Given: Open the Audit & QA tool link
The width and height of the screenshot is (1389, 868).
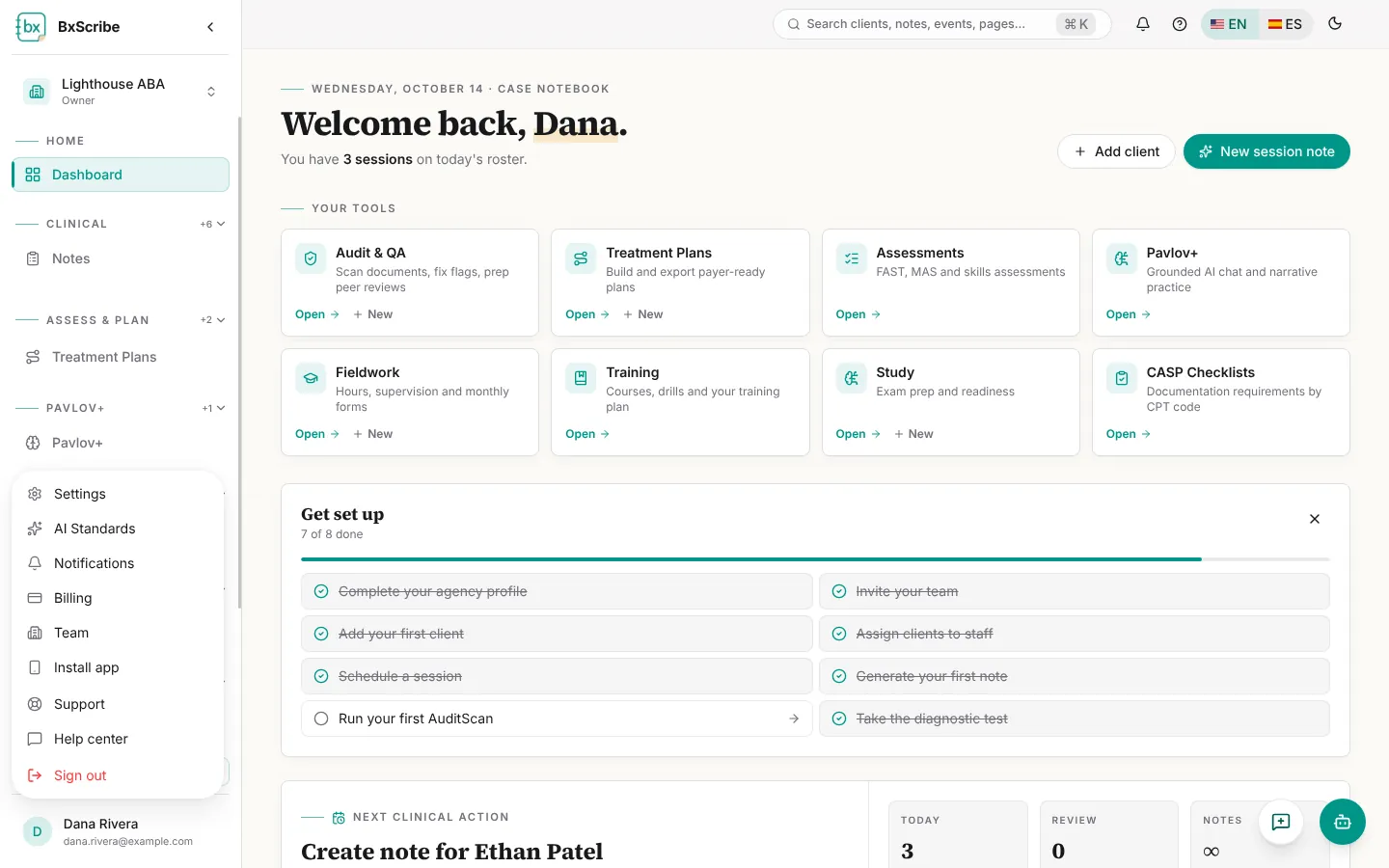Looking at the screenshot, I should point(317,314).
